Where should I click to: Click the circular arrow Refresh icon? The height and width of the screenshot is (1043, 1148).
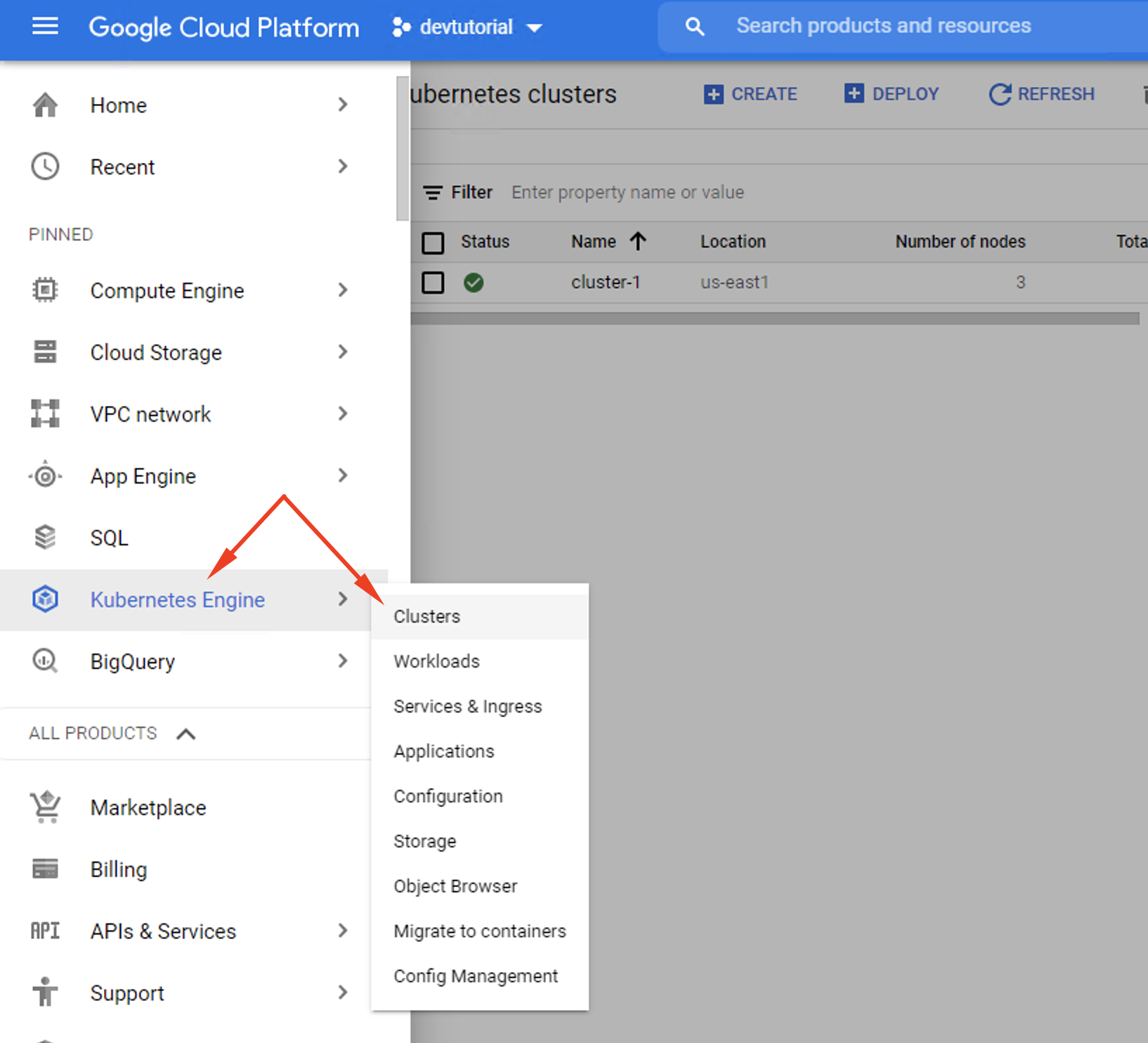coord(1000,94)
